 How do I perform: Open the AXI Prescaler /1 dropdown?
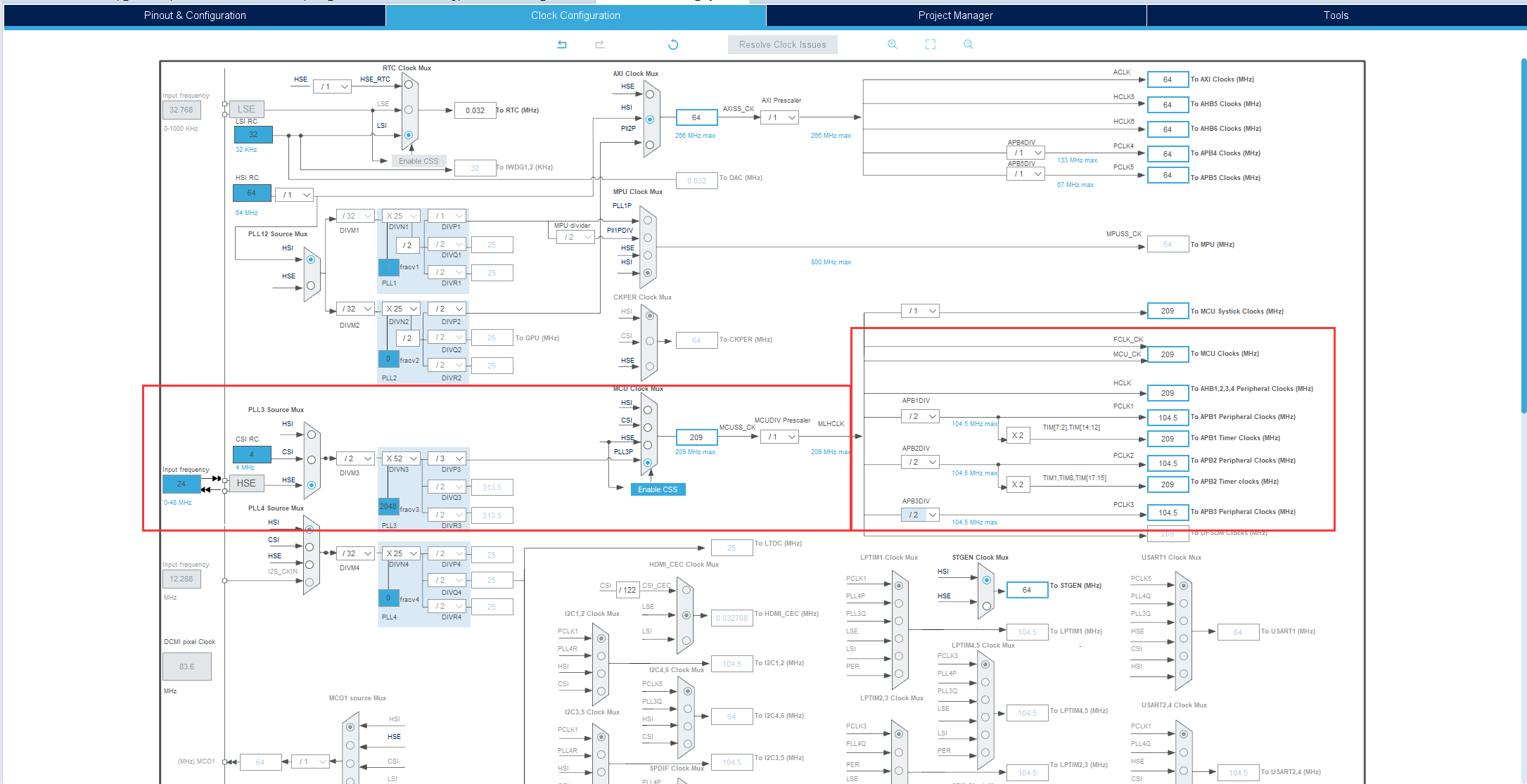[x=780, y=117]
